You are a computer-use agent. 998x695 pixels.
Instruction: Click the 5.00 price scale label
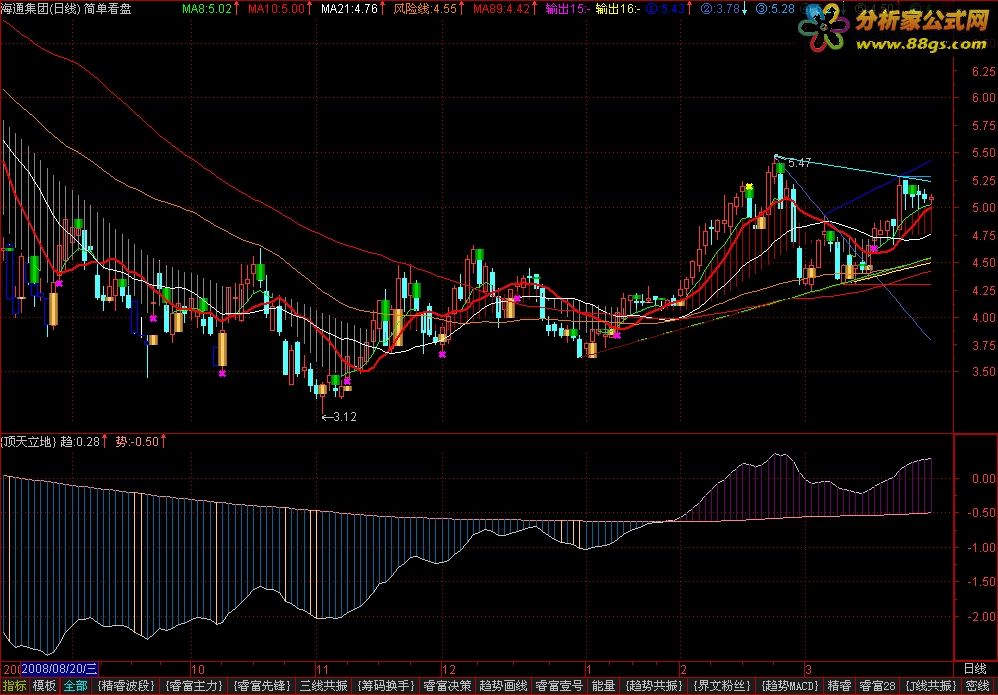tap(983, 207)
